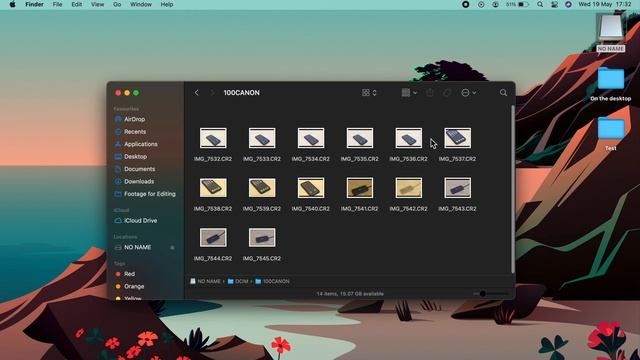The image size is (640, 360).
Task: Open the date and time display
Action: 605,4
